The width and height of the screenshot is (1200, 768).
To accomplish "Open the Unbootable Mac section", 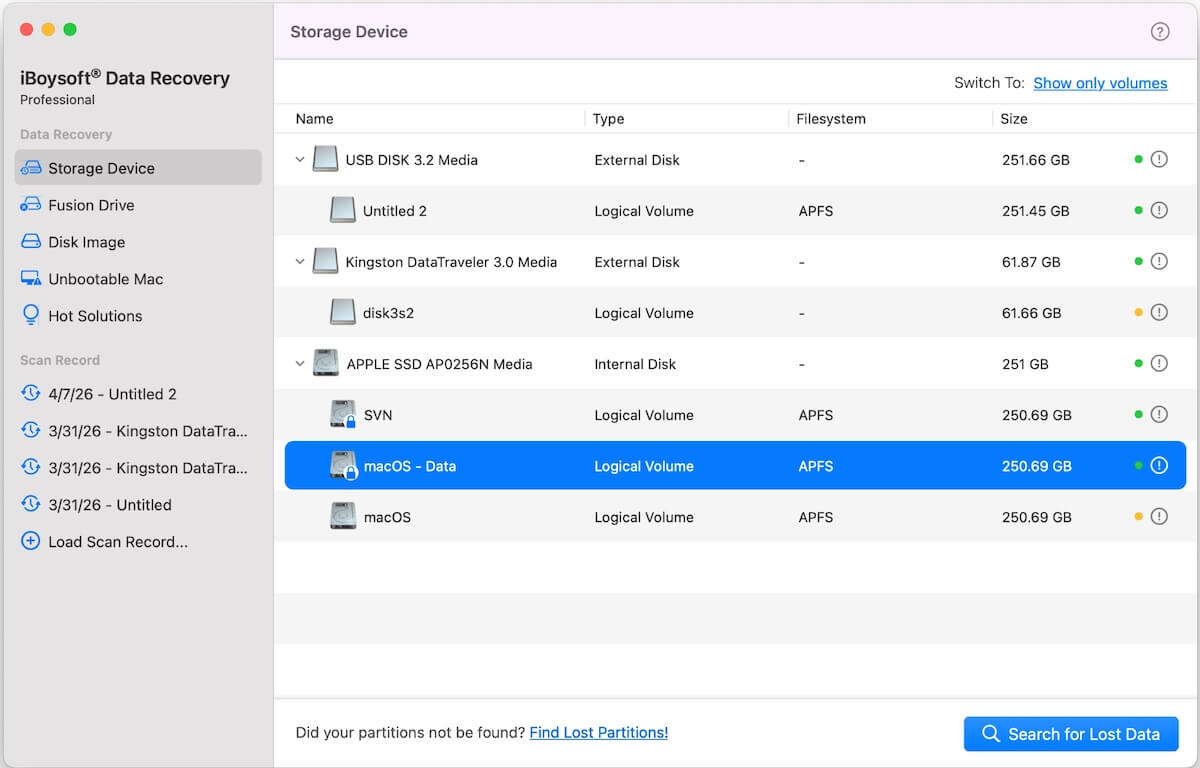I will point(138,279).
